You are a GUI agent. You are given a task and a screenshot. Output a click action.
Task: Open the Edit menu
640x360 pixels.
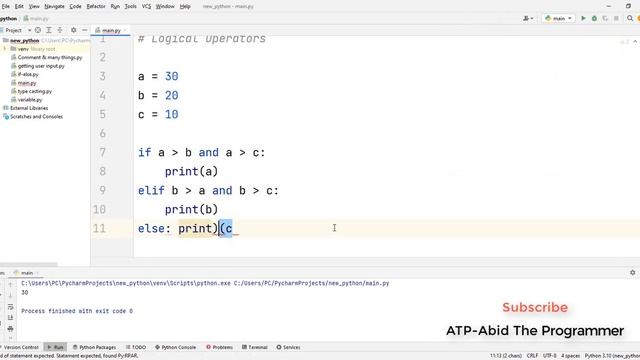(19, 7)
